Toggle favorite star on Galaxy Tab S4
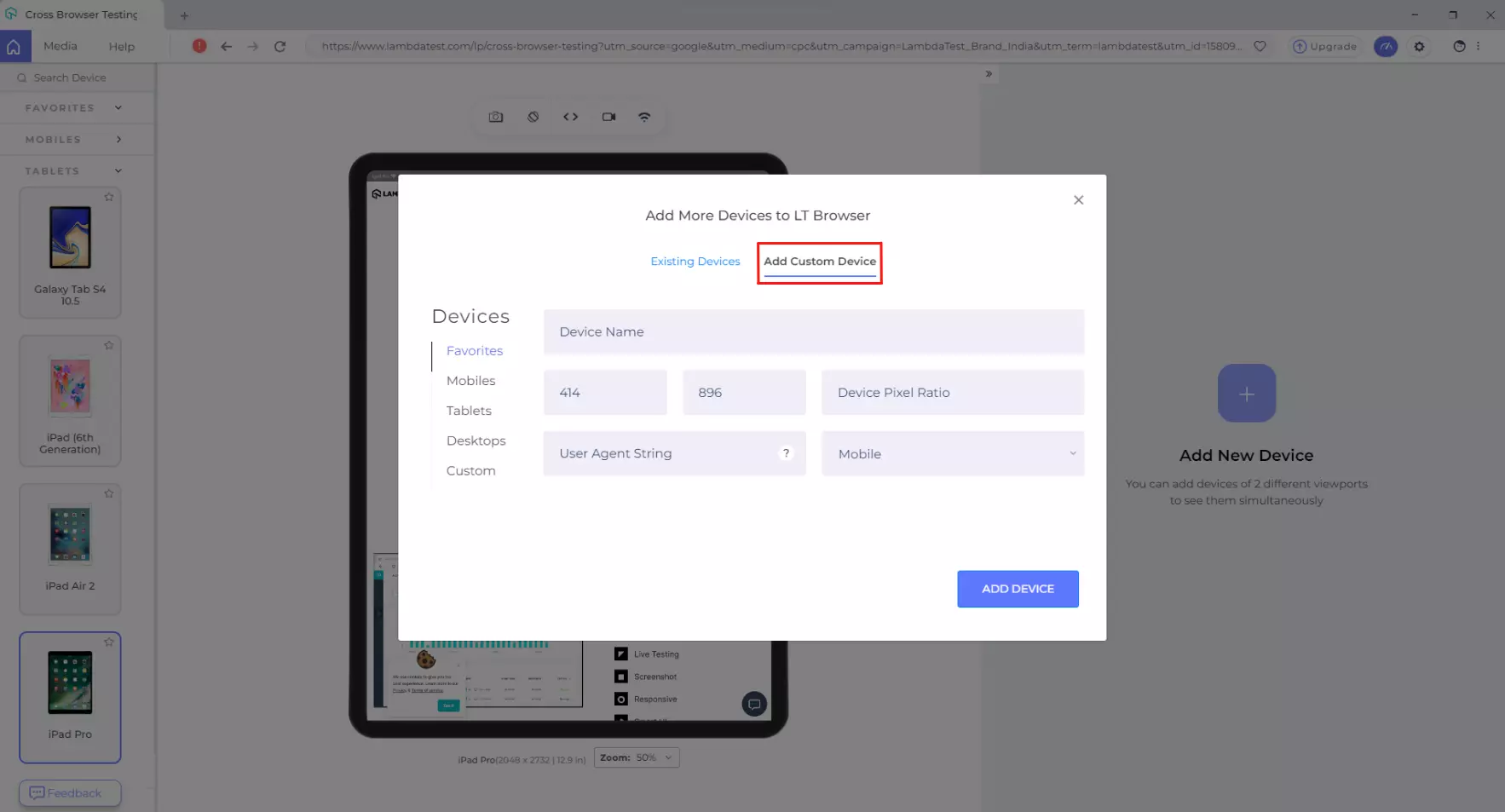Image resolution: width=1505 pixels, height=812 pixels. coord(109,198)
